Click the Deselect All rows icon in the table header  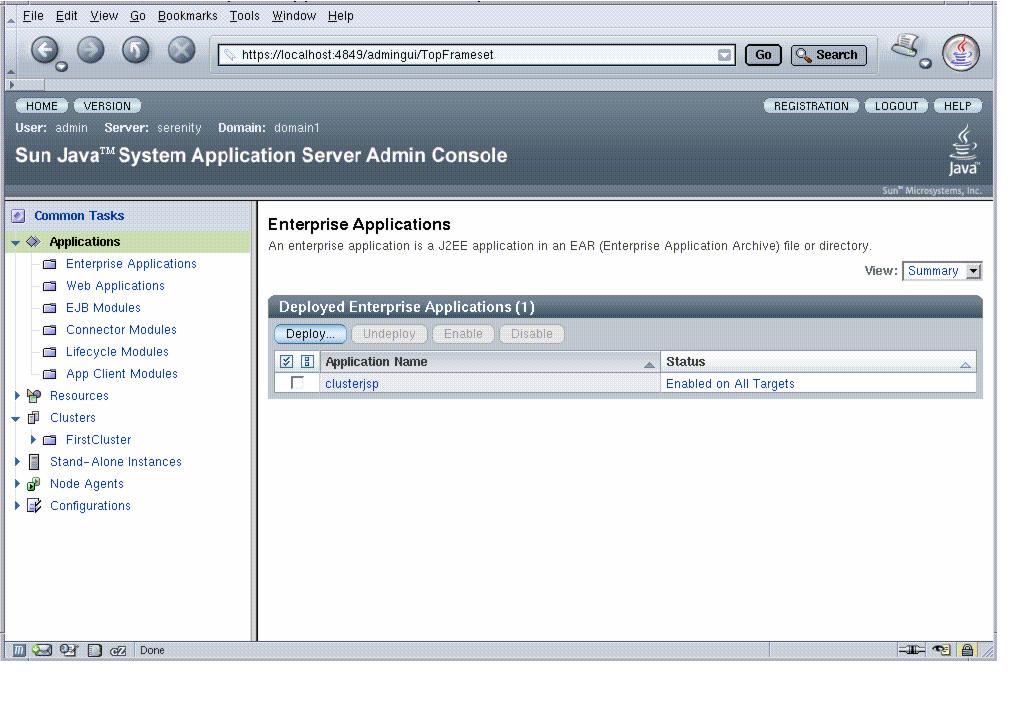pyautogui.click(x=307, y=362)
